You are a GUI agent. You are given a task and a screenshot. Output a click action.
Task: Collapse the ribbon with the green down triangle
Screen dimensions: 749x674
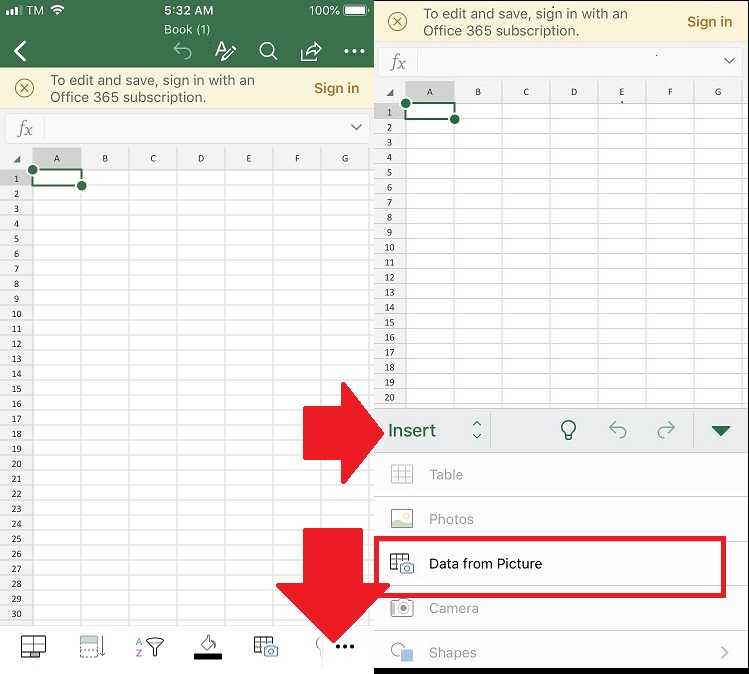click(720, 430)
